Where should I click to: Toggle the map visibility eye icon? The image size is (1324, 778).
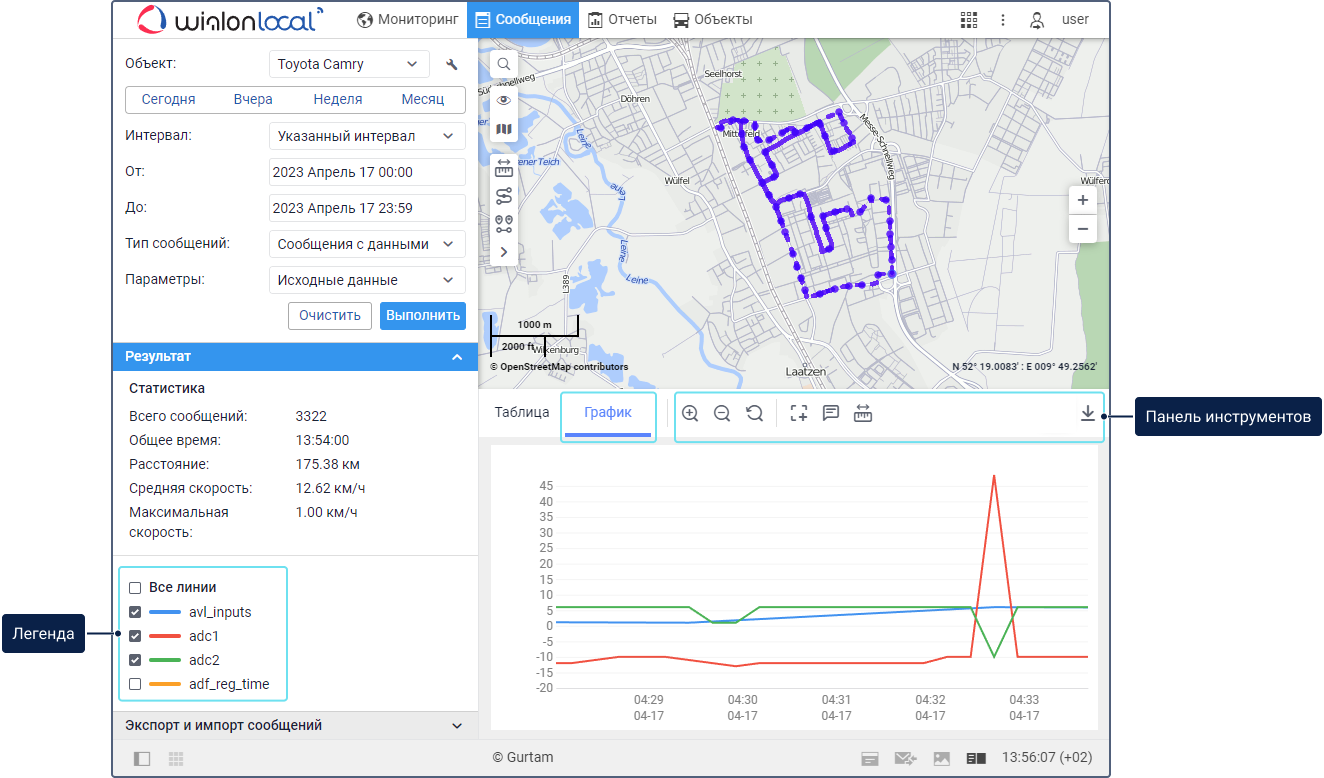coord(504,100)
